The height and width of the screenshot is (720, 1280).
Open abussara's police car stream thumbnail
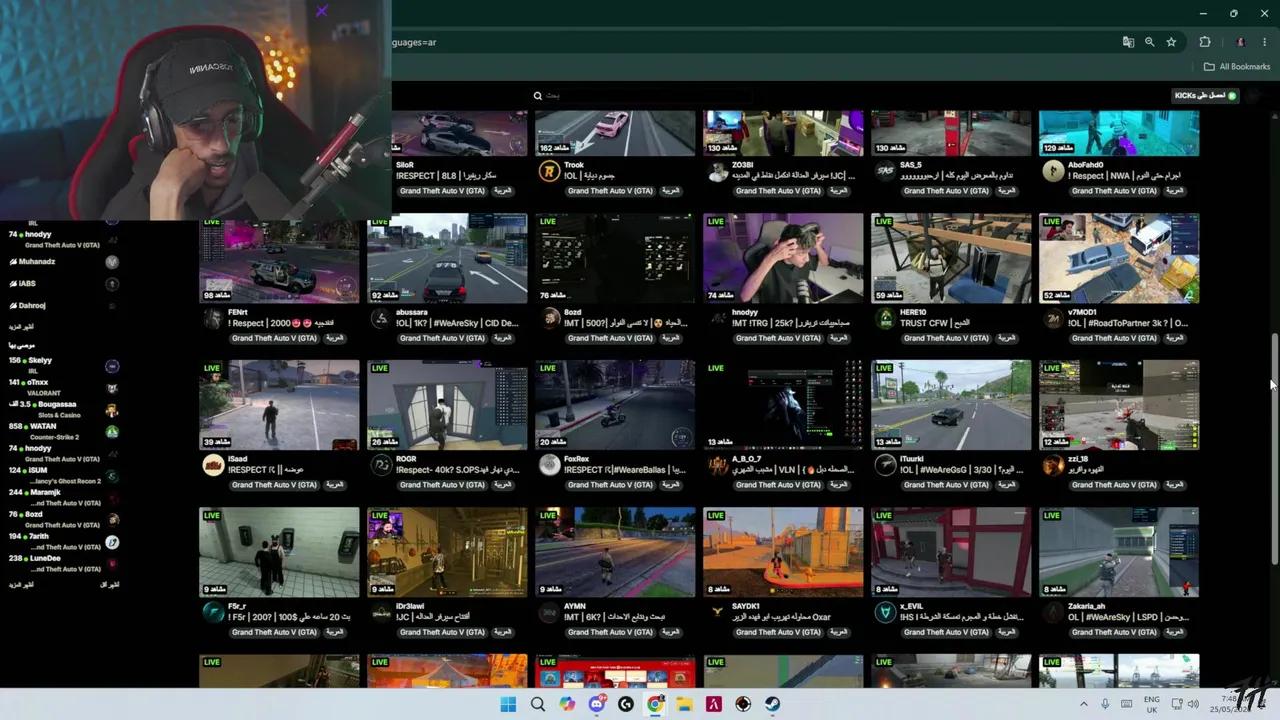[x=447, y=258]
